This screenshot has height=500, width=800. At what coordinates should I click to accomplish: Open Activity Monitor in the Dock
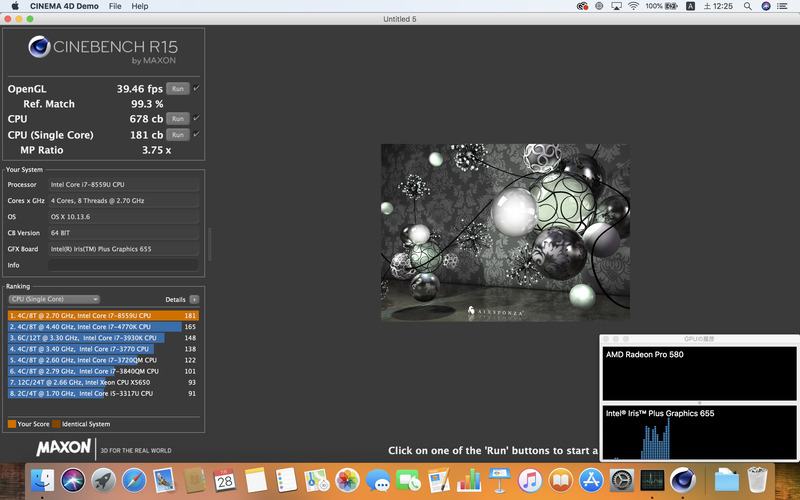point(652,480)
